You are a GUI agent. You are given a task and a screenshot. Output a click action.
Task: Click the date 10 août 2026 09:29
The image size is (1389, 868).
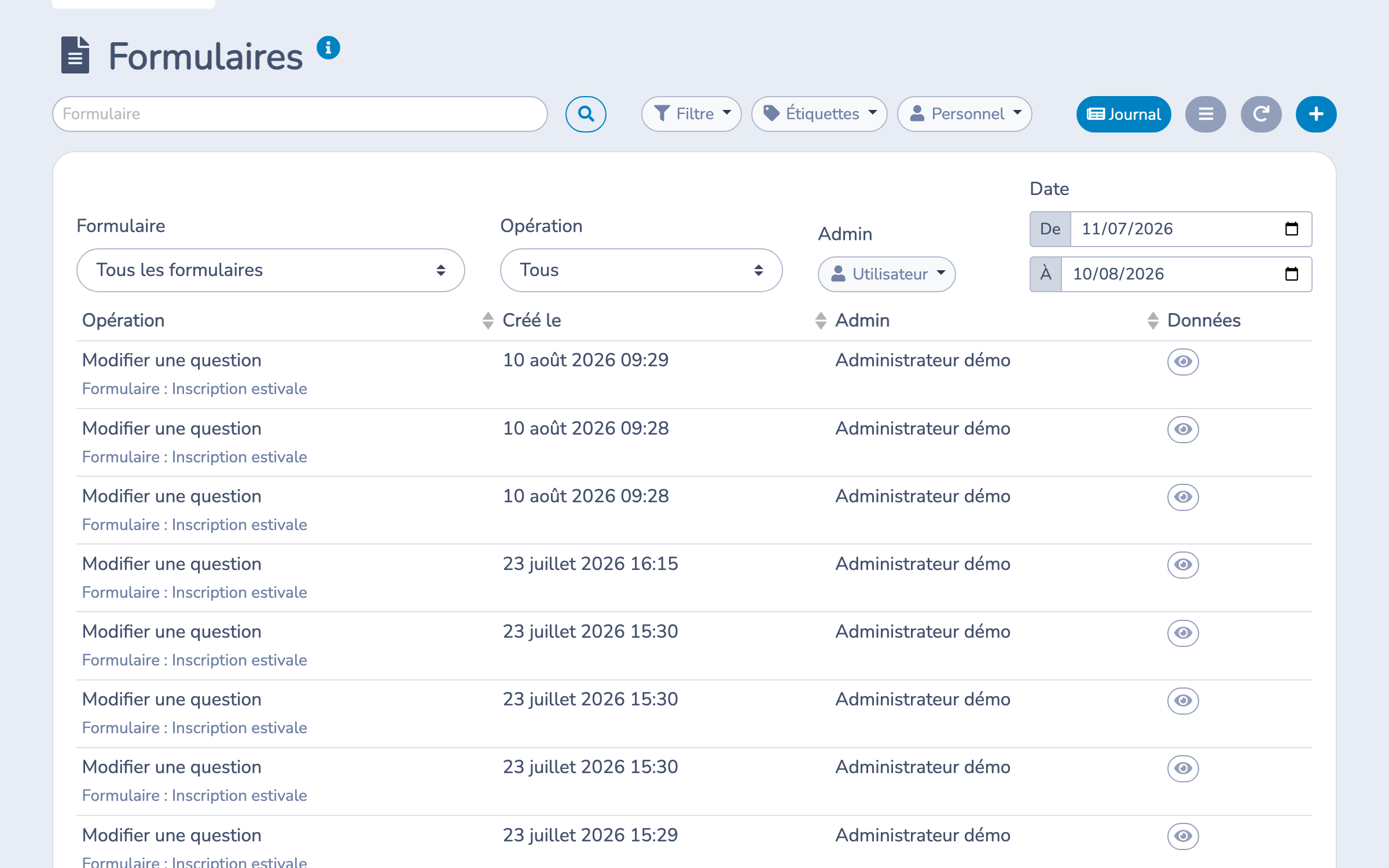(586, 360)
